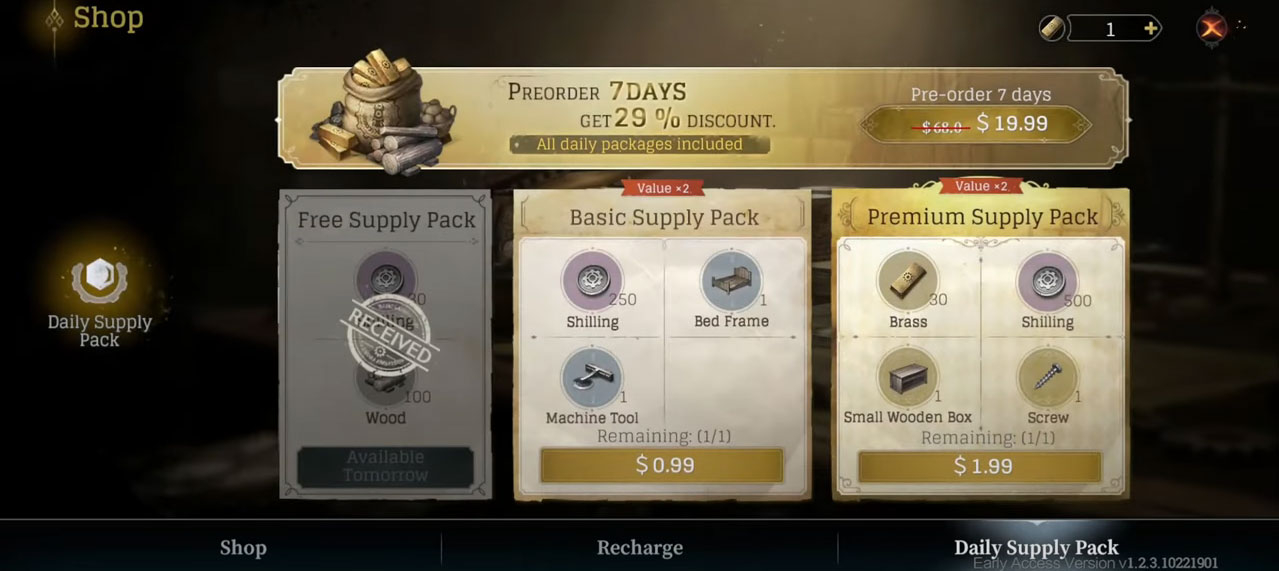This screenshot has width=1279, height=571.
Task: Add gold bars with the plus icon
Action: [1151, 29]
